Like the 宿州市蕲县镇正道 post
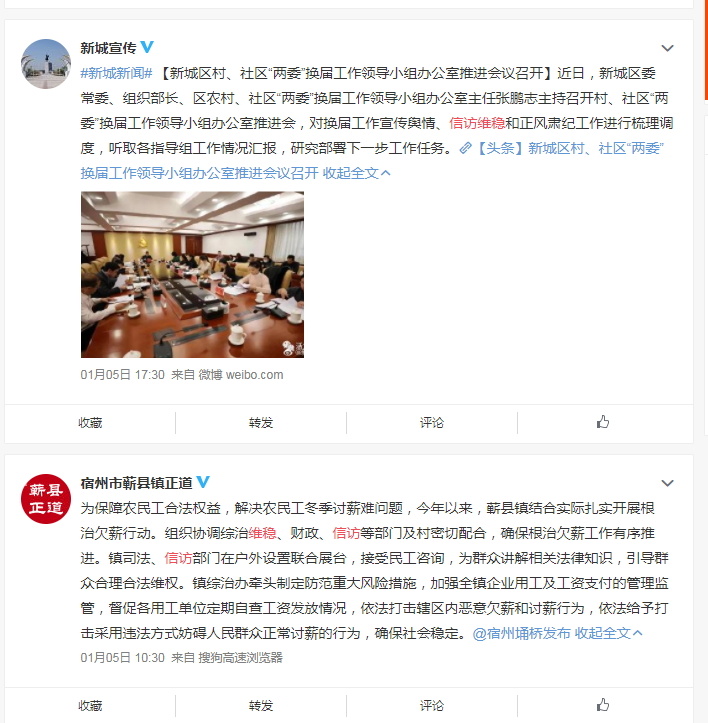The height and width of the screenshot is (723, 708). [x=603, y=705]
